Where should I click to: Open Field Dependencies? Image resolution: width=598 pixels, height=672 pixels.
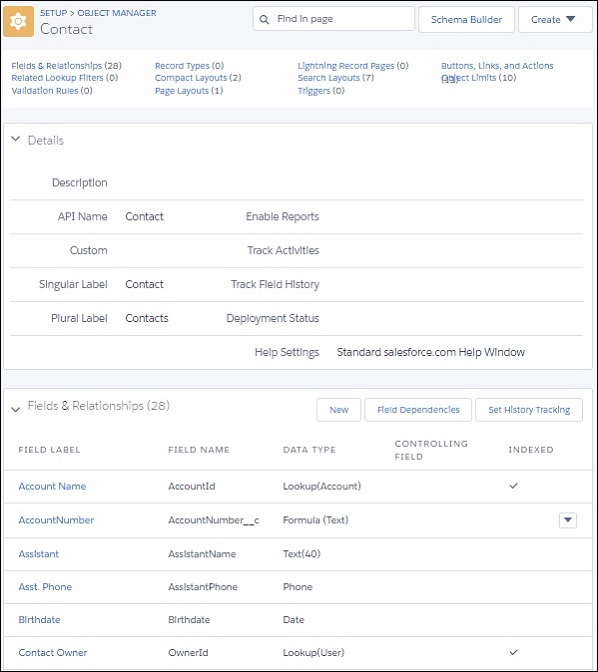[x=418, y=410]
